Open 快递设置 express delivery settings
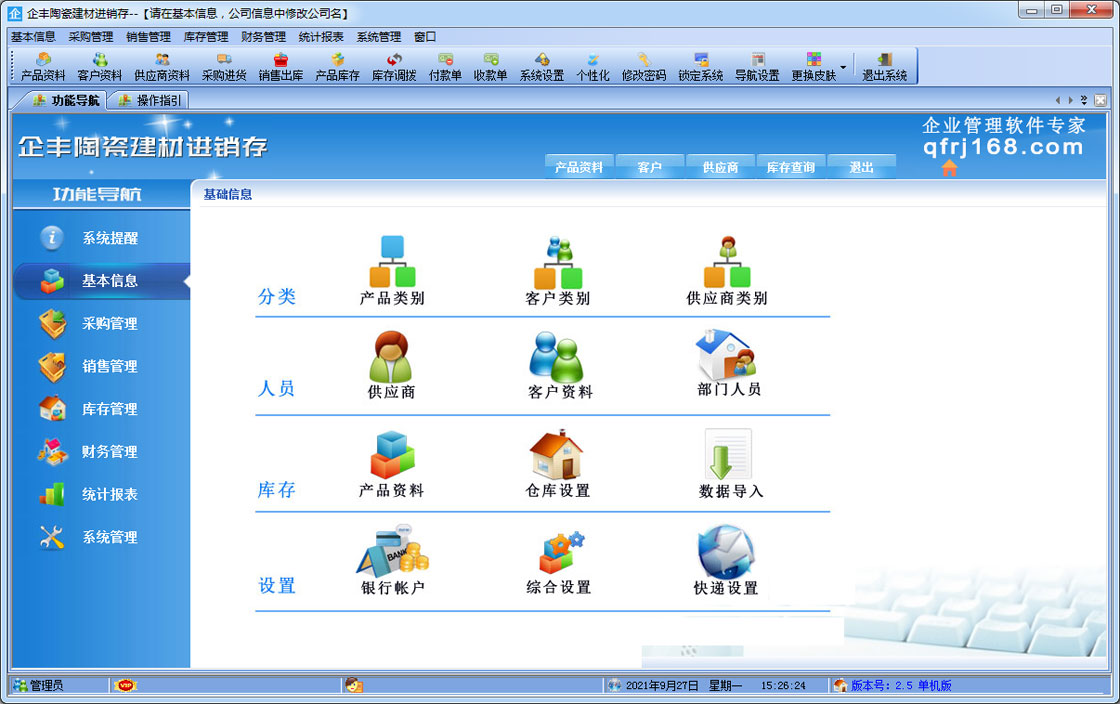 click(x=726, y=551)
